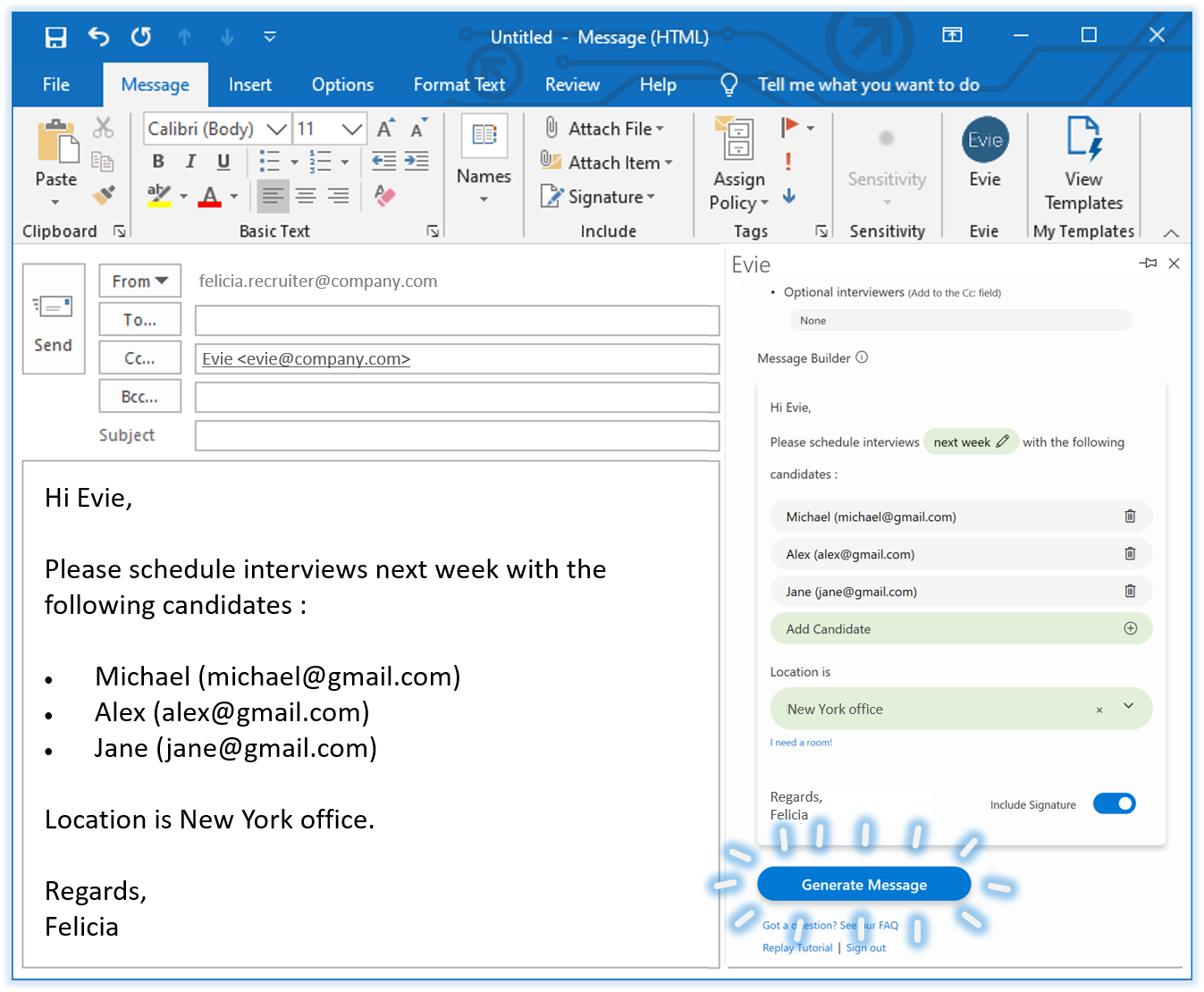
Task: Open font color options arrow
Action: click(234, 196)
